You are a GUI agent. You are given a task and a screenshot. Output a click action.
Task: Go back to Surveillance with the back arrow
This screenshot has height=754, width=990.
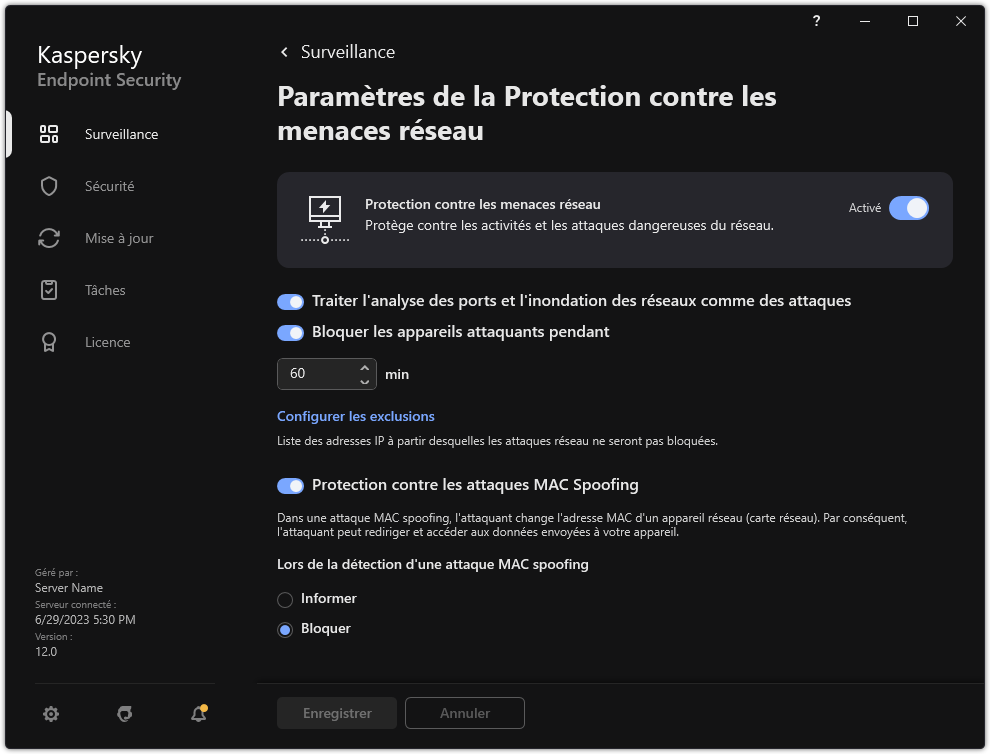[x=283, y=51]
